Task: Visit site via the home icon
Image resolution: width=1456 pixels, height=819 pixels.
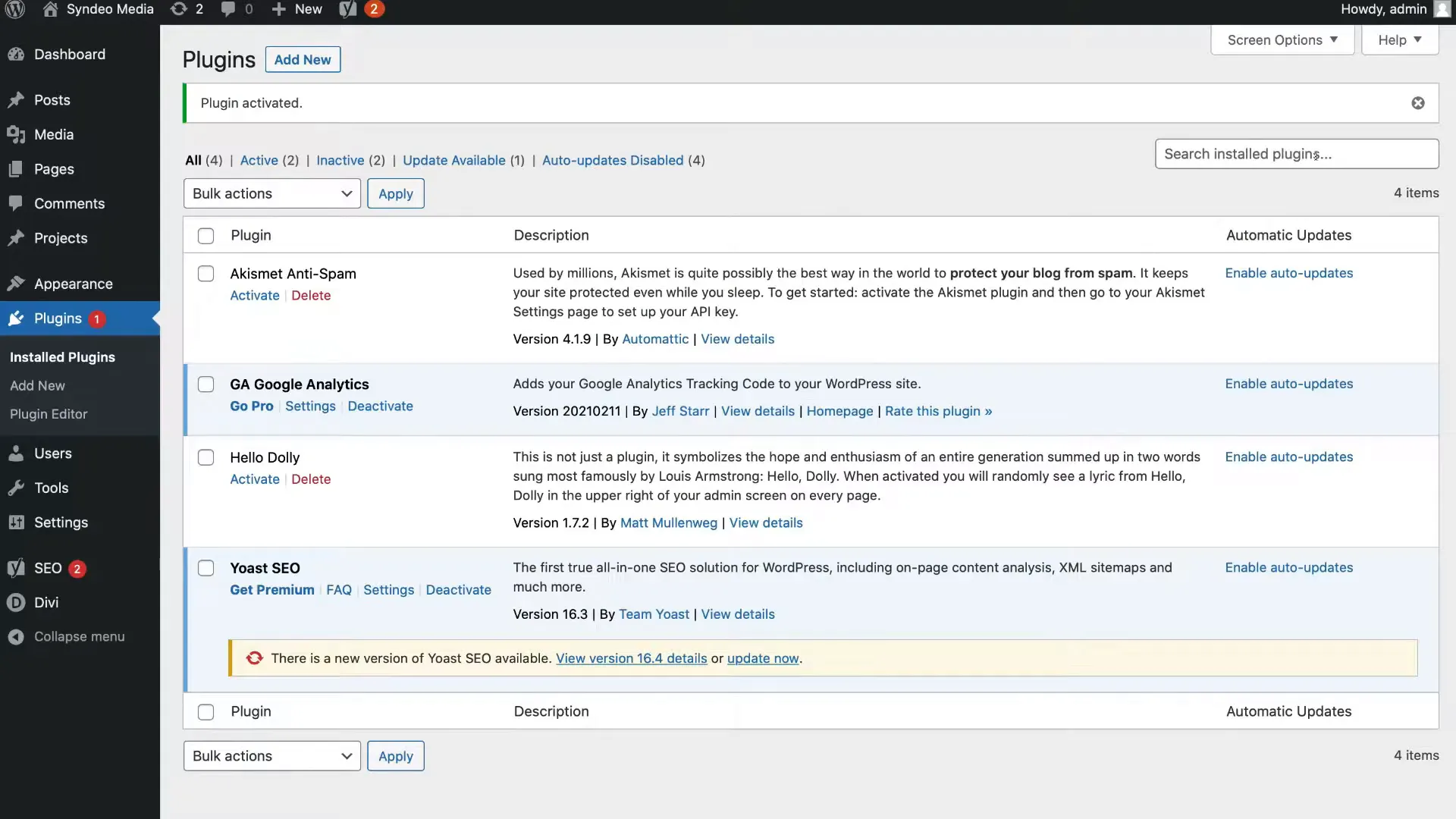Action: (x=50, y=9)
